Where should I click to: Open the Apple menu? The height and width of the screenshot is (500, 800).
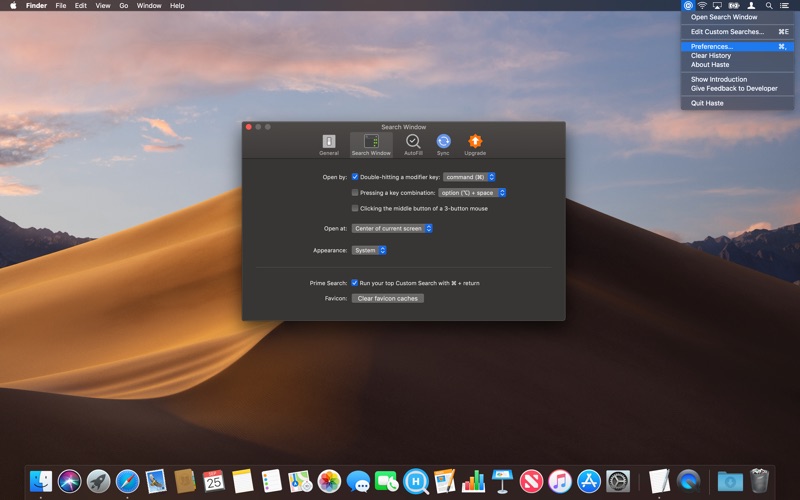pos(13,6)
